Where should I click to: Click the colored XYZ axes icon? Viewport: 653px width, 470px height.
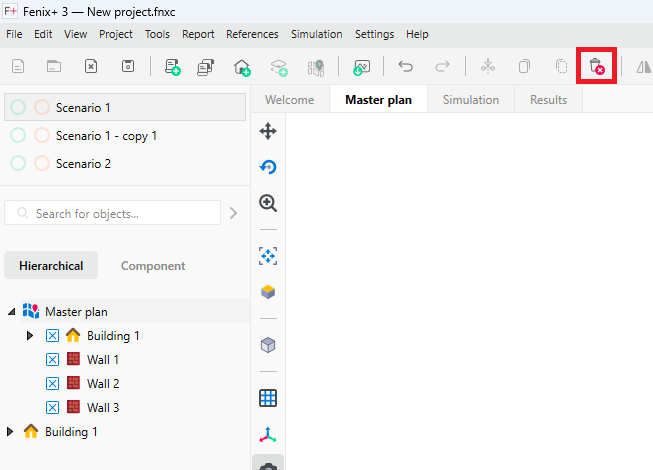pyautogui.click(x=268, y=435)
